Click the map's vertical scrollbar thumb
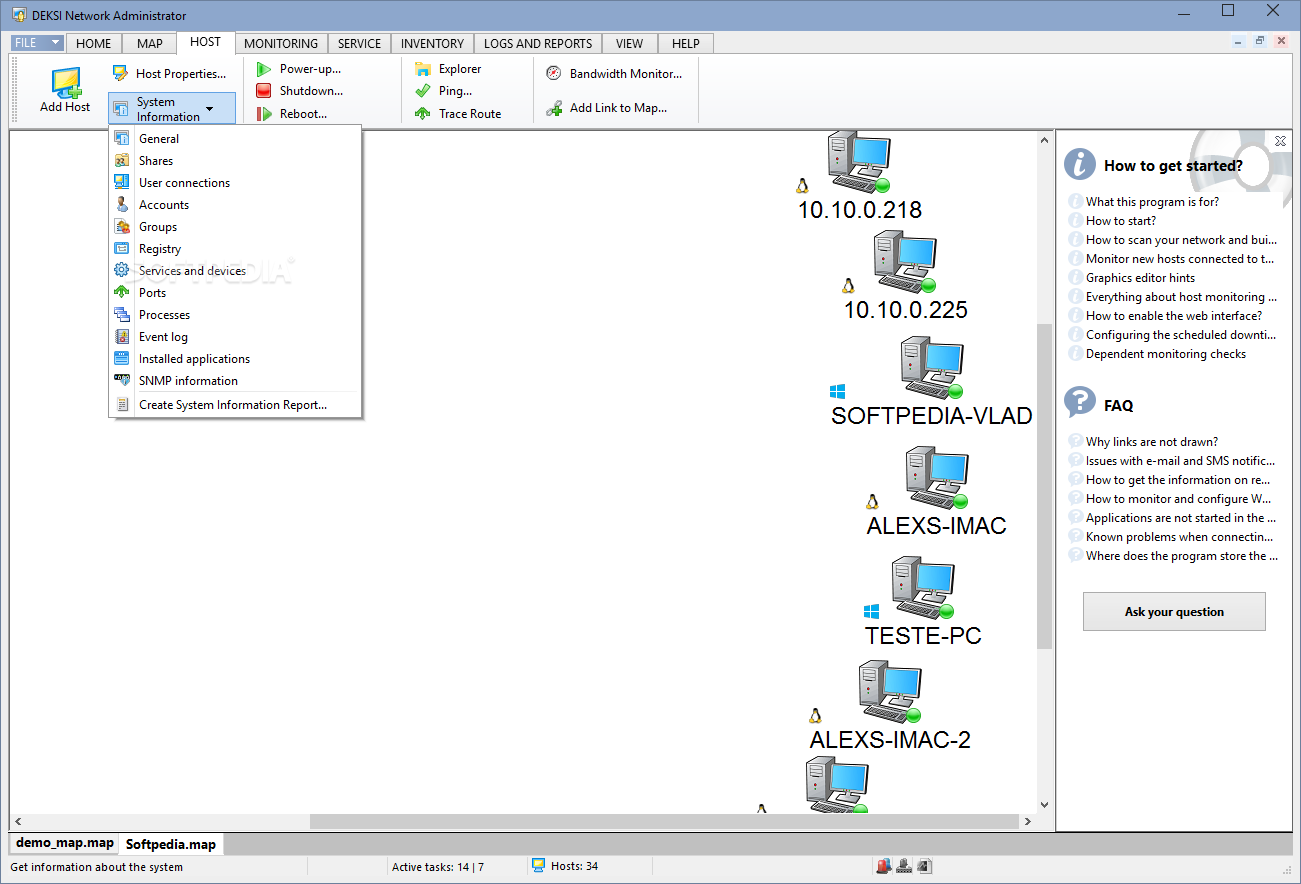 tap(1044, 486)
